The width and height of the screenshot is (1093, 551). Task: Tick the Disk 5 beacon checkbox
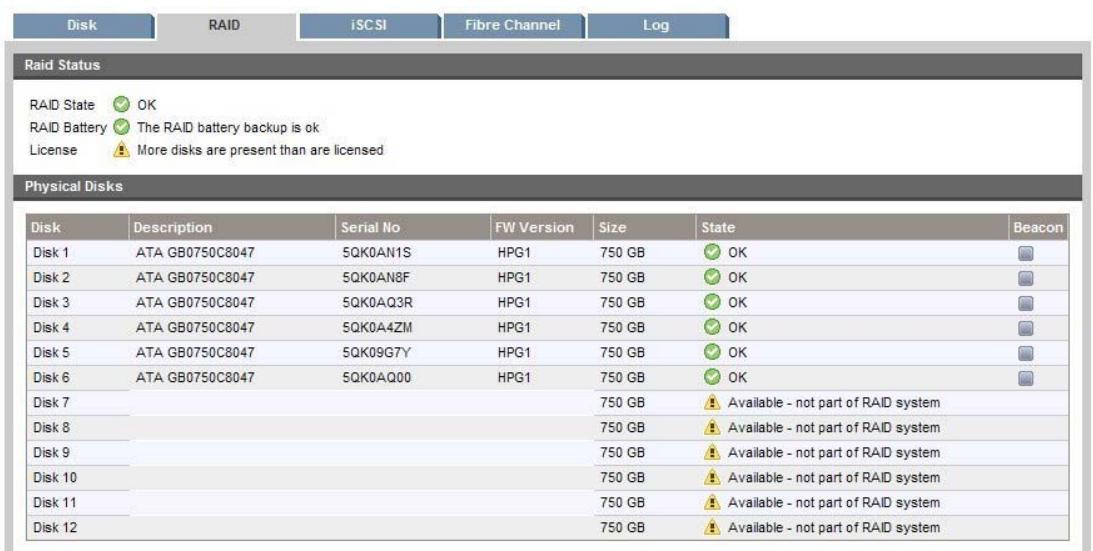coord(1025,354)
